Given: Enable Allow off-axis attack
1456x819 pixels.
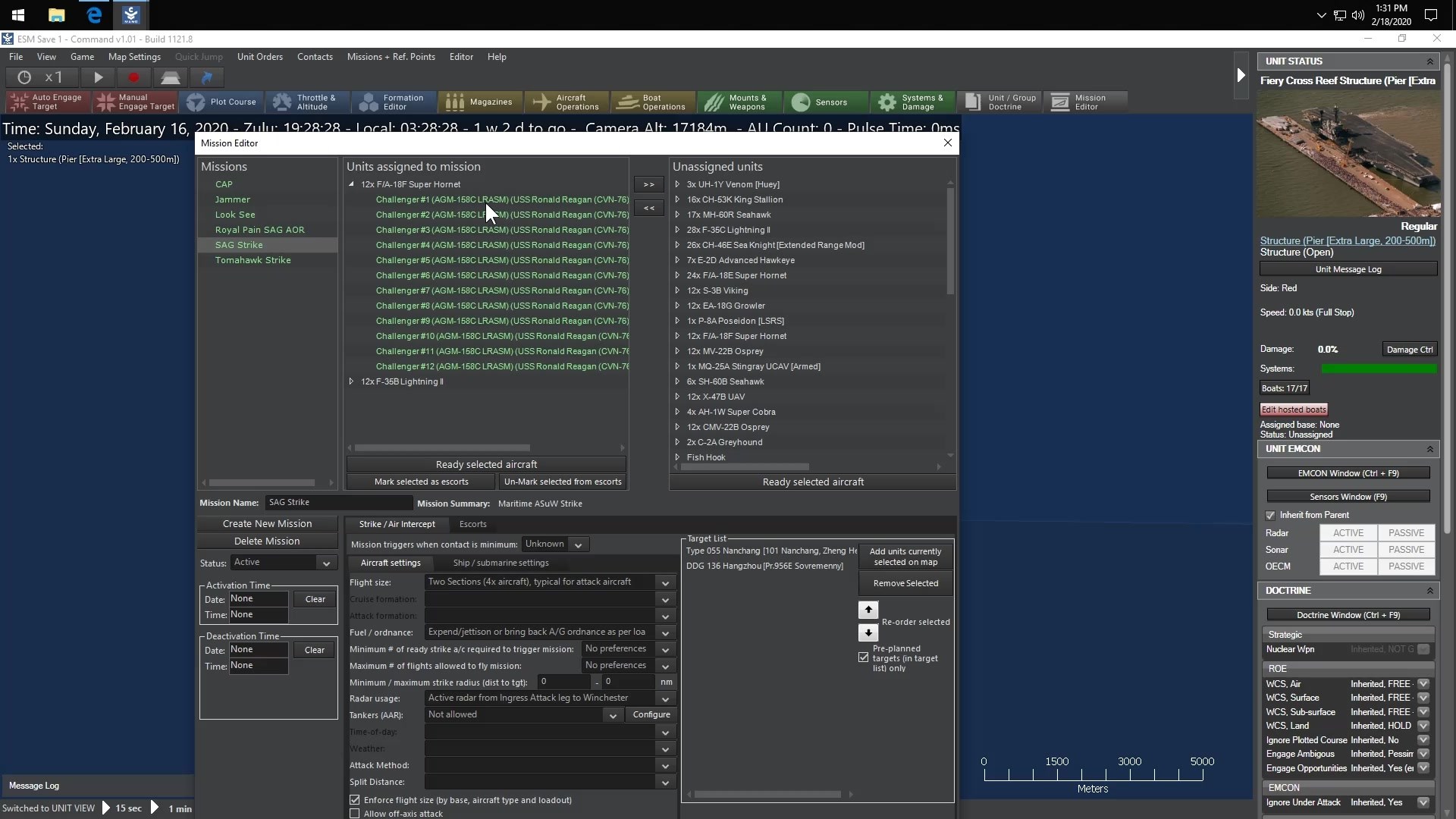Looking at the screenshot, I should click(x=354, y=814).
